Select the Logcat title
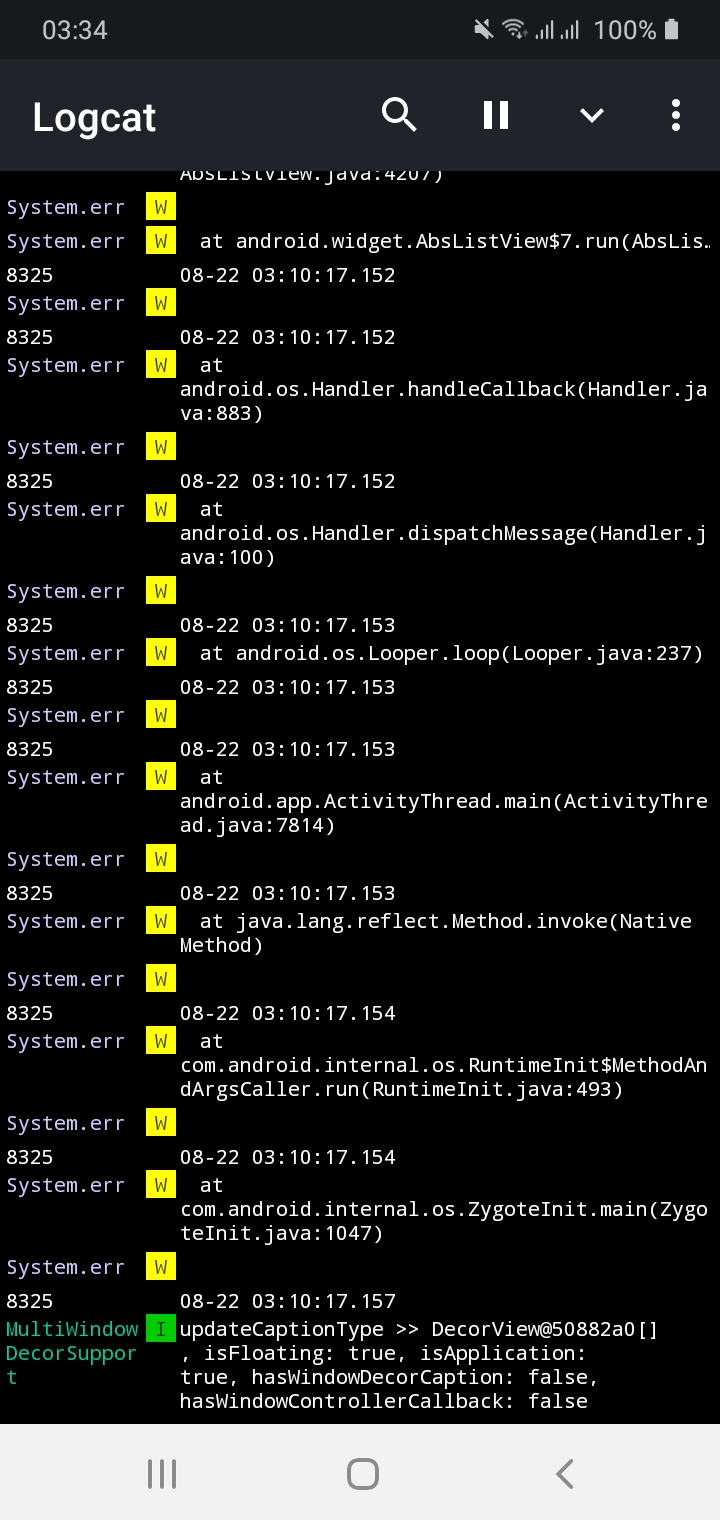Image resolution: width=720 pixels, height=1520 pixels. (93, 116)
